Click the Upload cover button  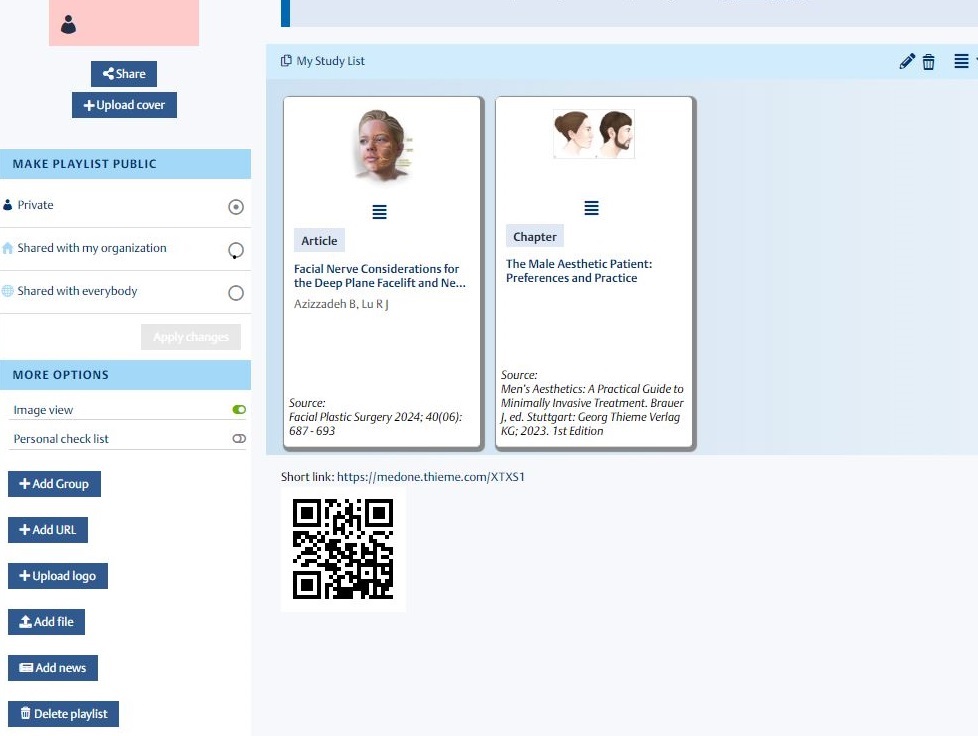(124, 105)
